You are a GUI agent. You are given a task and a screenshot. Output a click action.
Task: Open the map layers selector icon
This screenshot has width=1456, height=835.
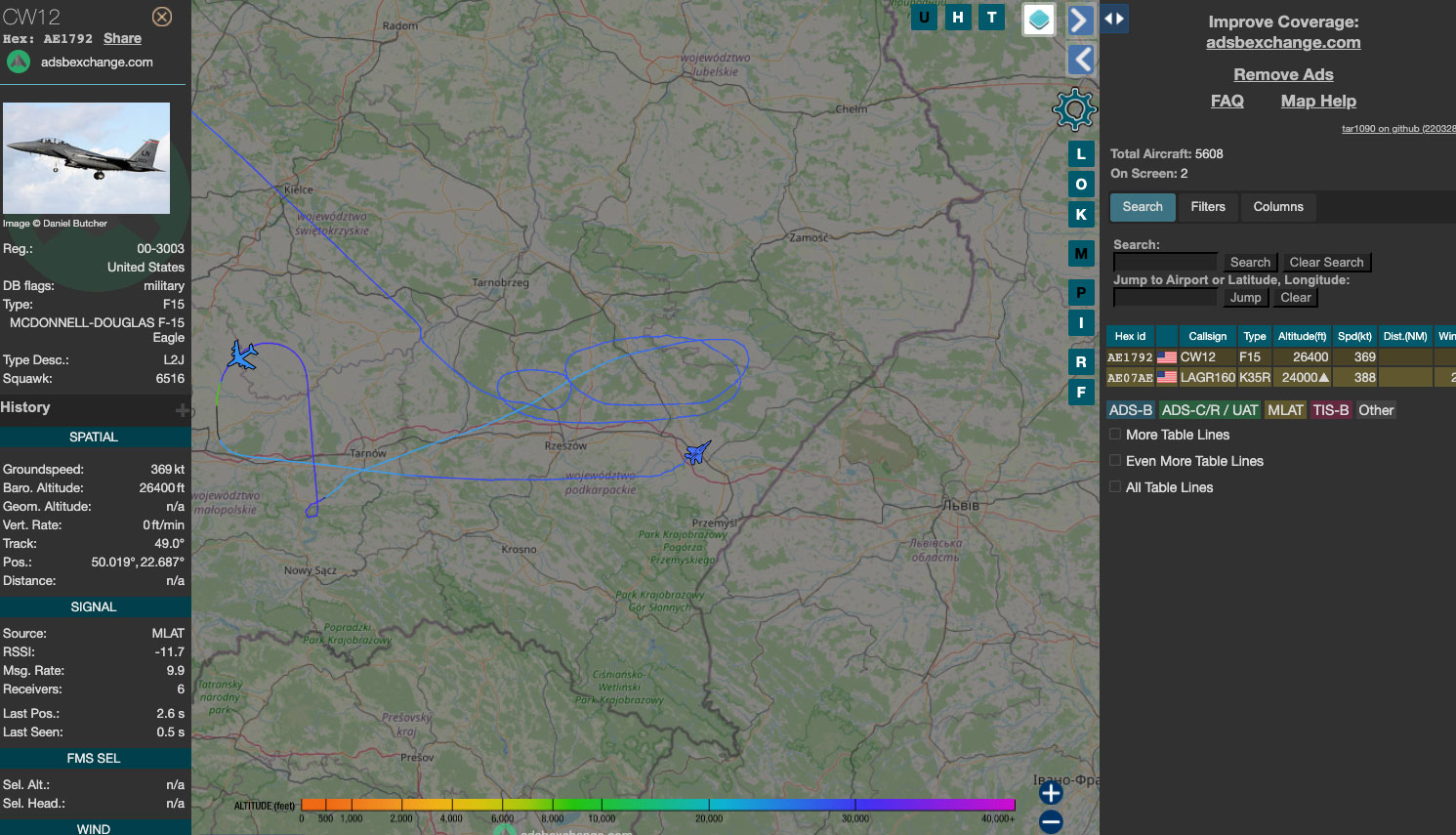point(1039,19)
